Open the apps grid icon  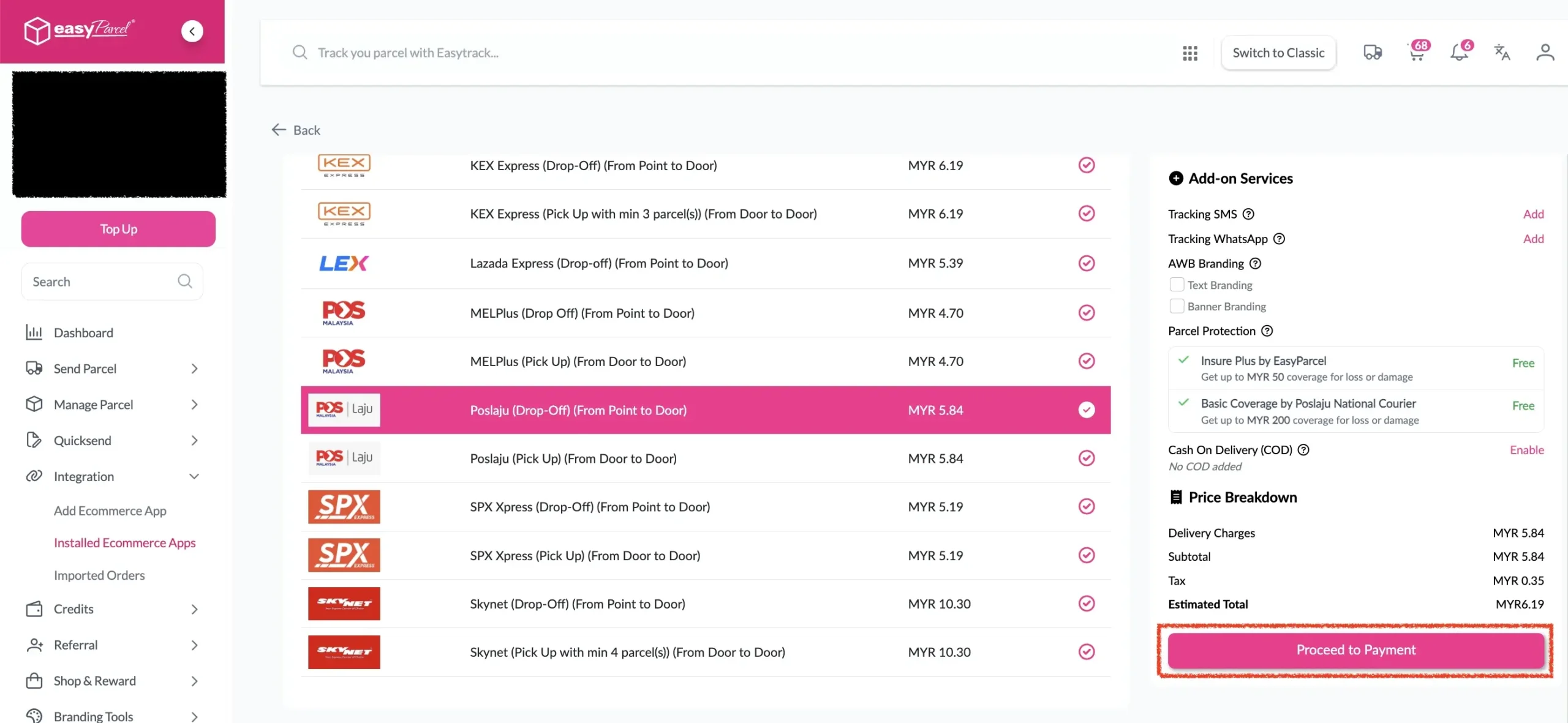[x=1189, y=53]
